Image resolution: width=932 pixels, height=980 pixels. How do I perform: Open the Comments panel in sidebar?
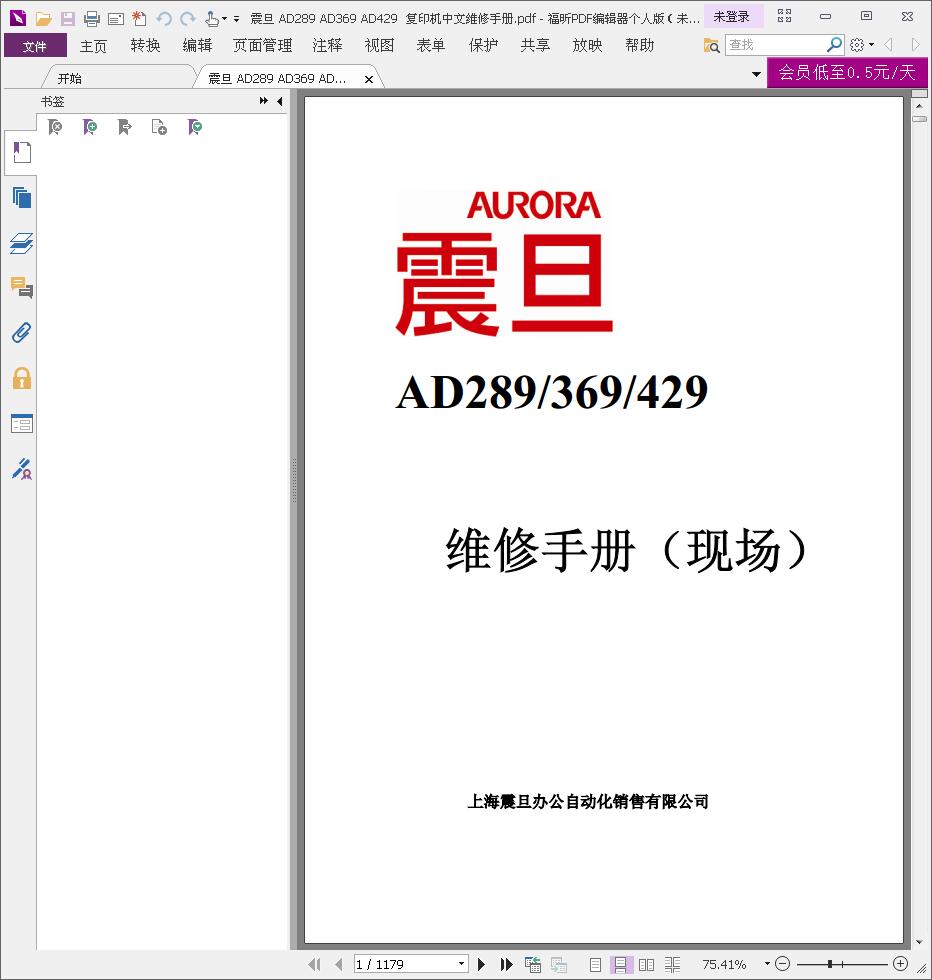pyautogui.click(x=22, y=288)
